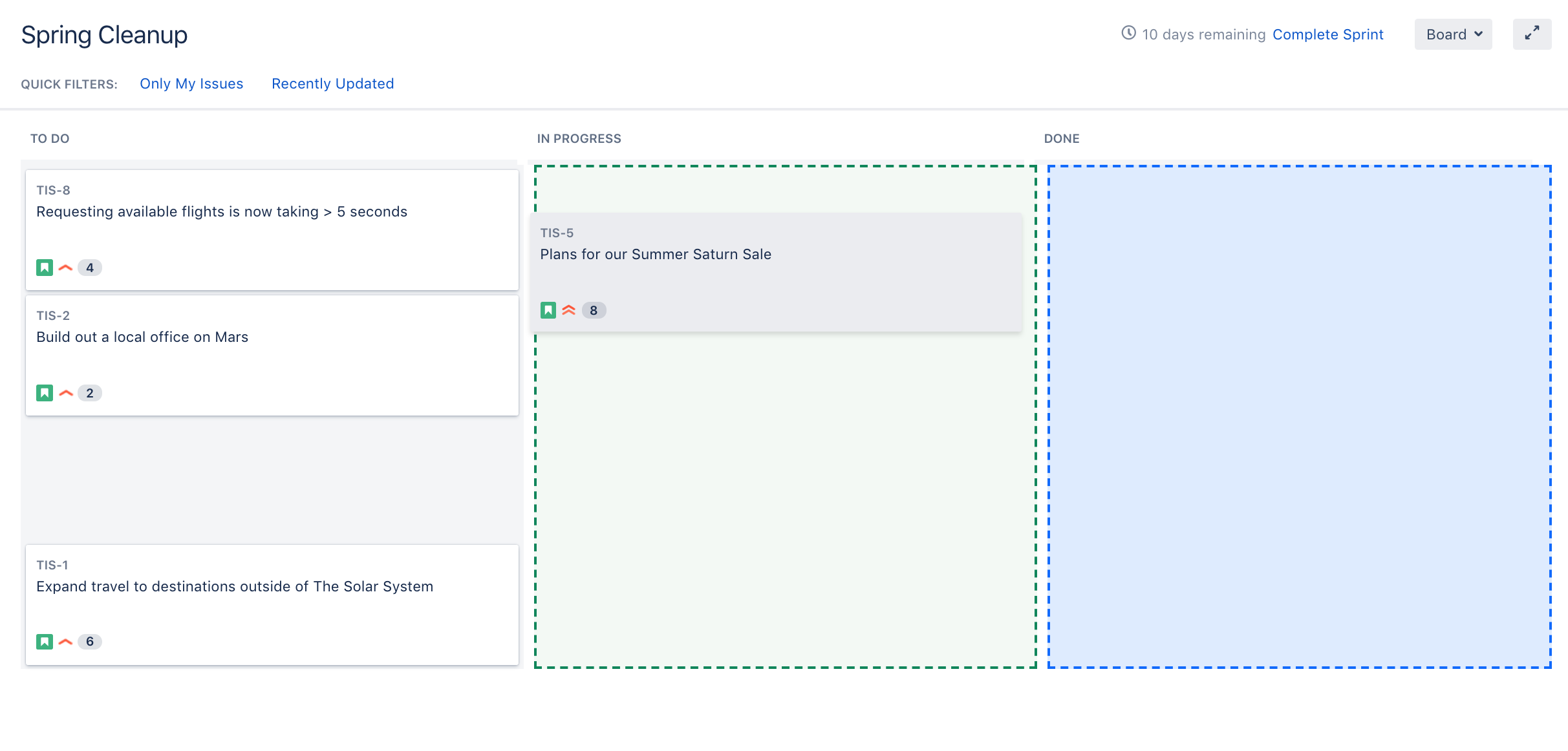The height and width of the screenshot is (751, 1568).
Task: Click the Only My Issues quick filter
Action: click(x=192, y=83)
